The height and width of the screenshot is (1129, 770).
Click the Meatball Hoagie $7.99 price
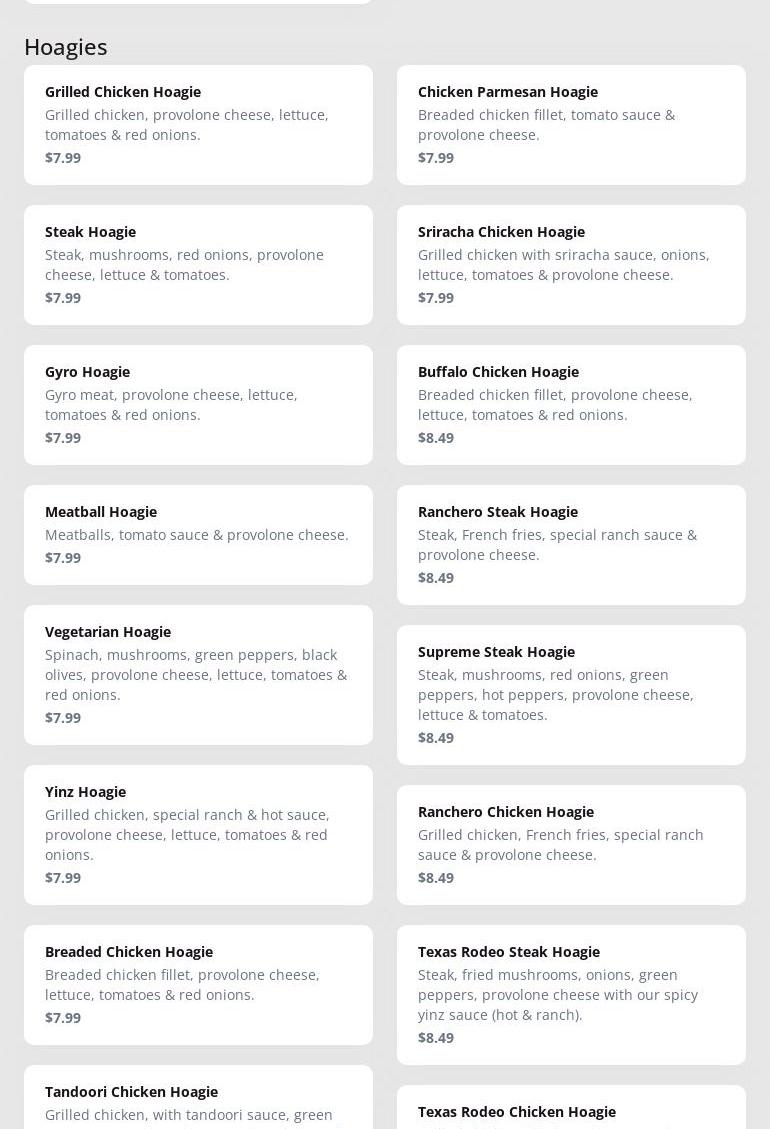tap(63, 558)
